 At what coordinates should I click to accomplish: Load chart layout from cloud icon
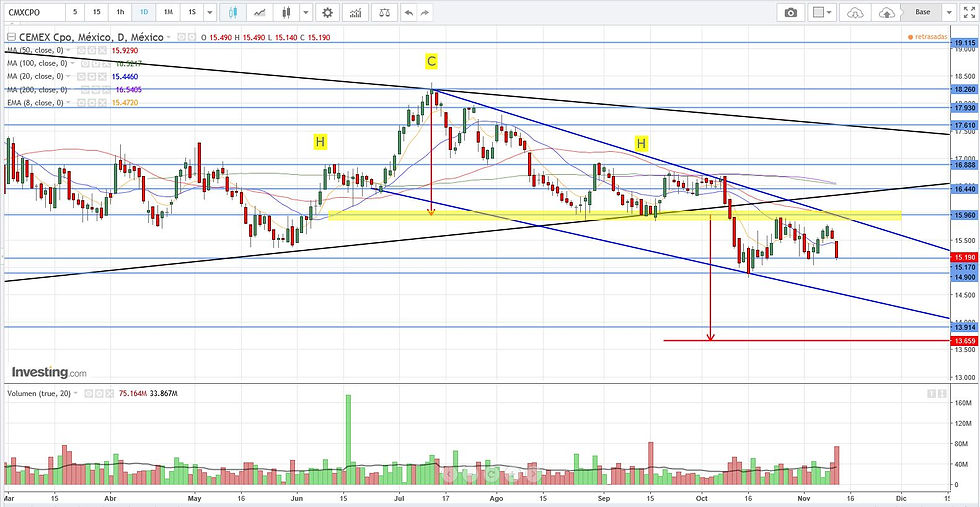tap(856, 12)
